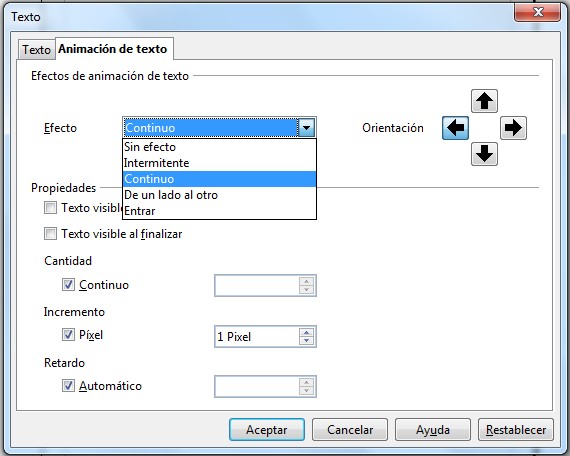Click the Retardo delay input field
This screenshot has height=456, width=570.
coord(257,387)
